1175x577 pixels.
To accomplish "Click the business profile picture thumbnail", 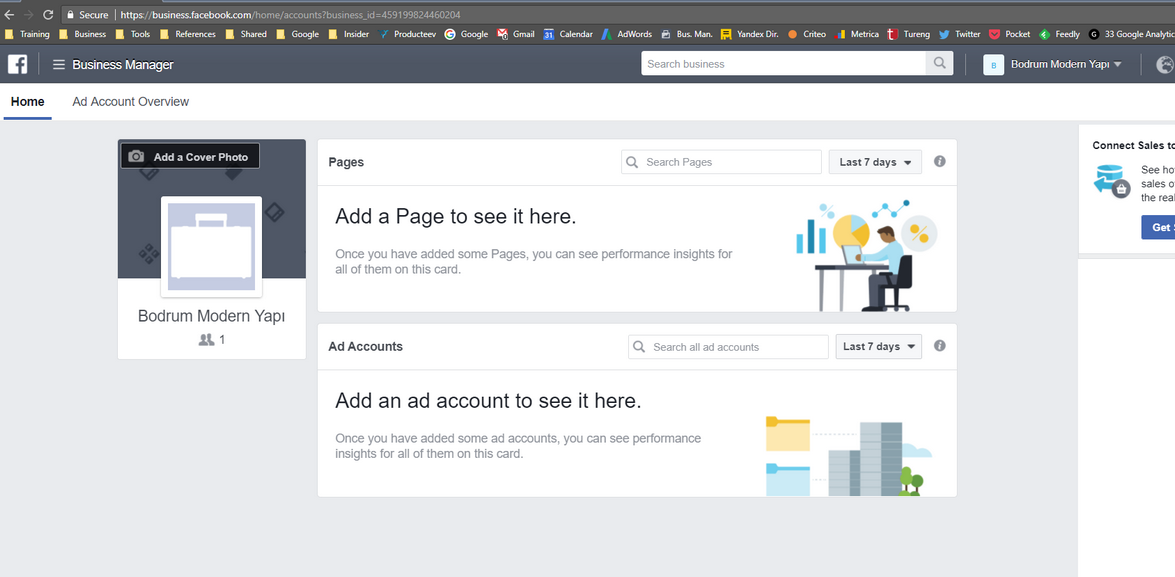I will click(x=211, y=246).
